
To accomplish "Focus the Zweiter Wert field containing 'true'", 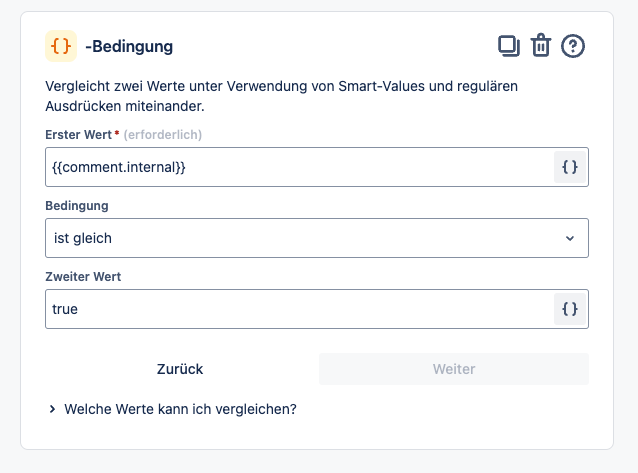I will [299, 309].
